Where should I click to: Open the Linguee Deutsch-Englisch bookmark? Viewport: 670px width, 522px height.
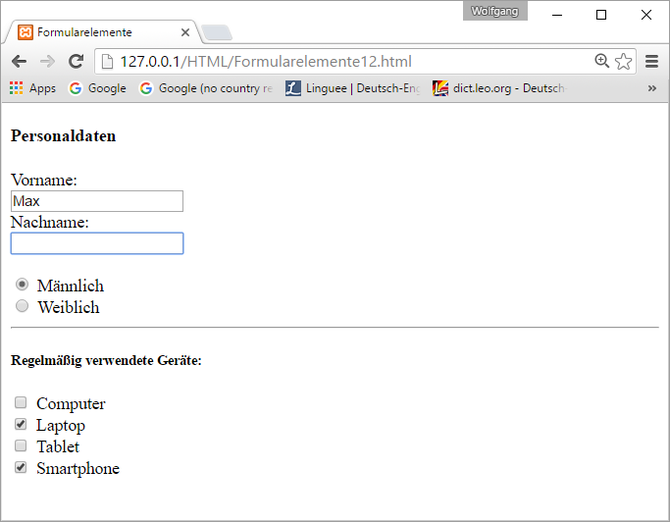click(x=353, y=88)
